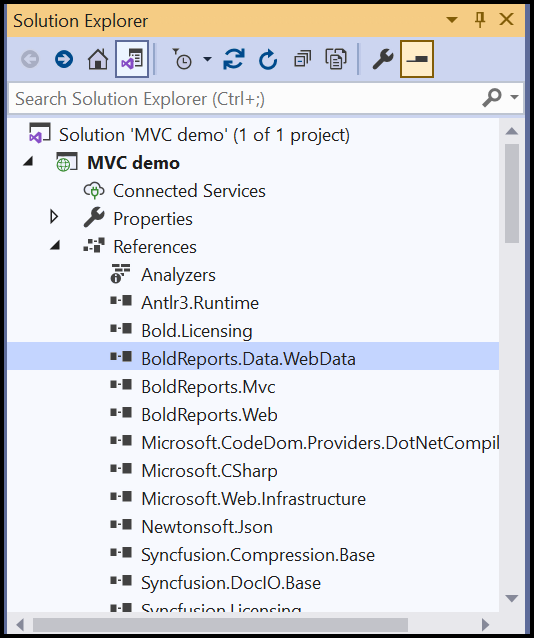This screenshot has height=638, width=534.
Task: Select Antlr3.Runtime reference
Action: [200, 303]
